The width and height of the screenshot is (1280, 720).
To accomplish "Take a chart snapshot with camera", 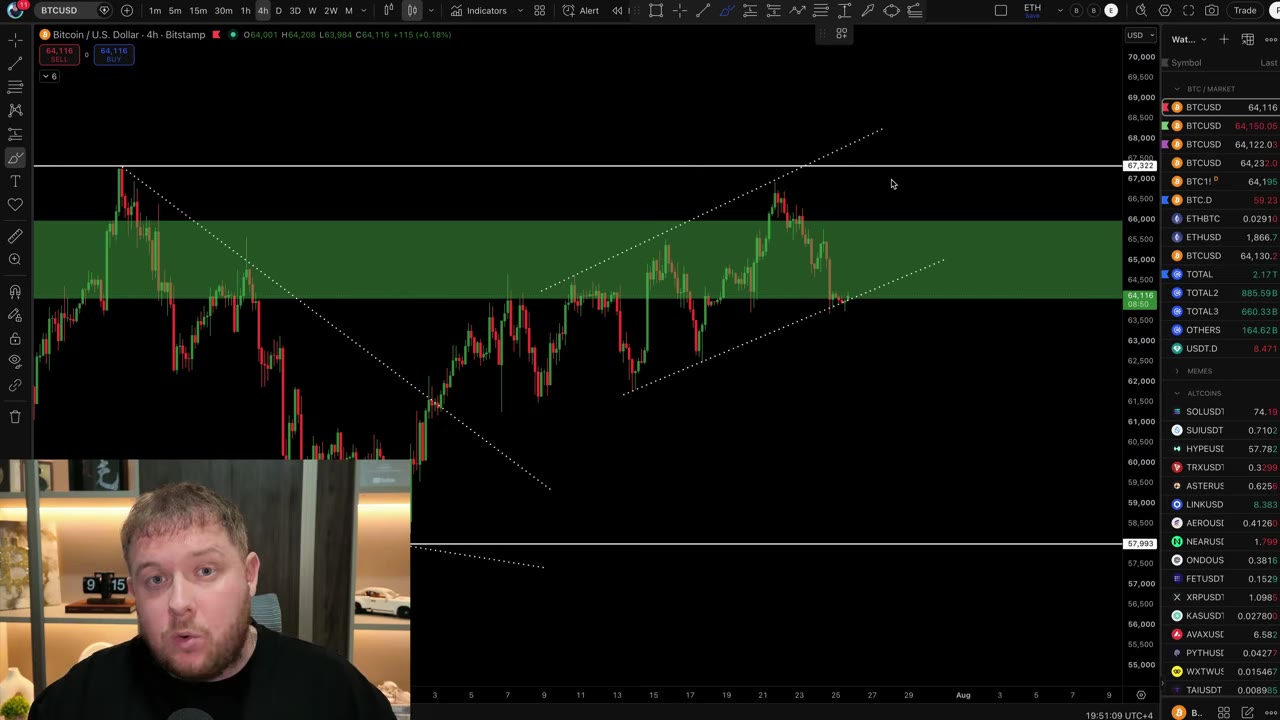I will pyautogui.click(x=1212, y=11).
